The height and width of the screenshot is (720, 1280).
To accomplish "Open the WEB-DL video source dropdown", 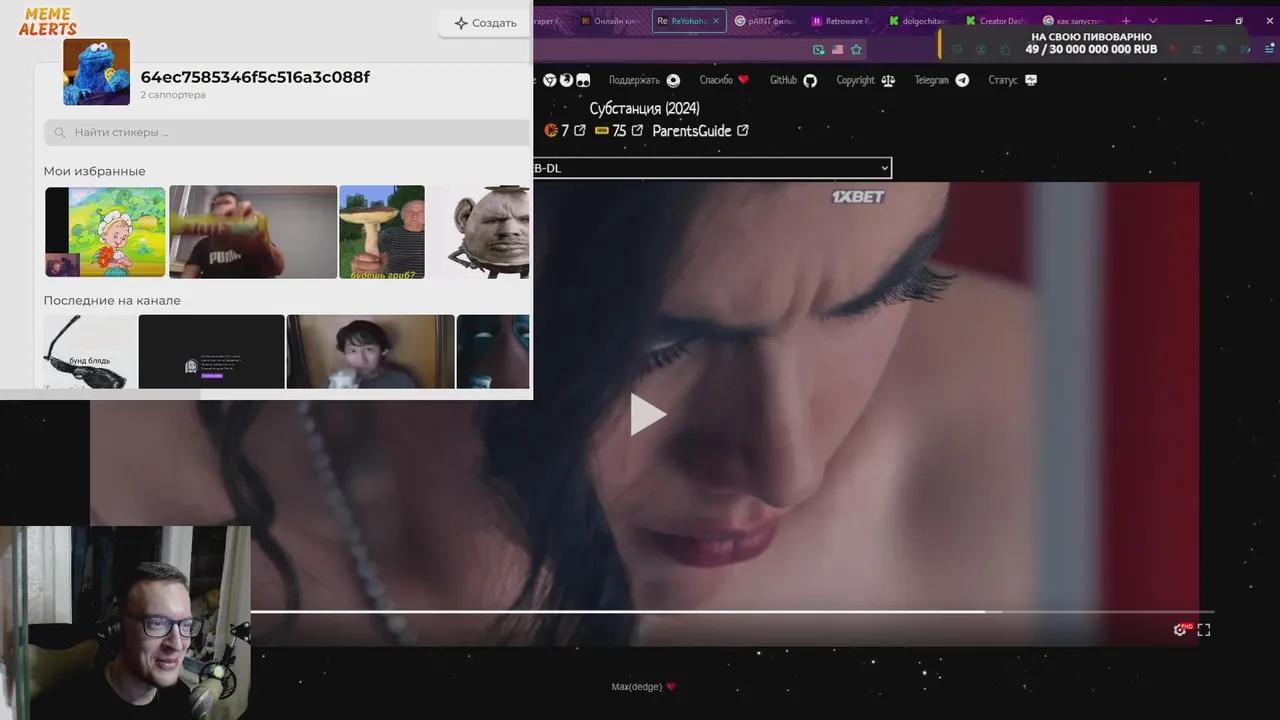I will pos(712,168).
